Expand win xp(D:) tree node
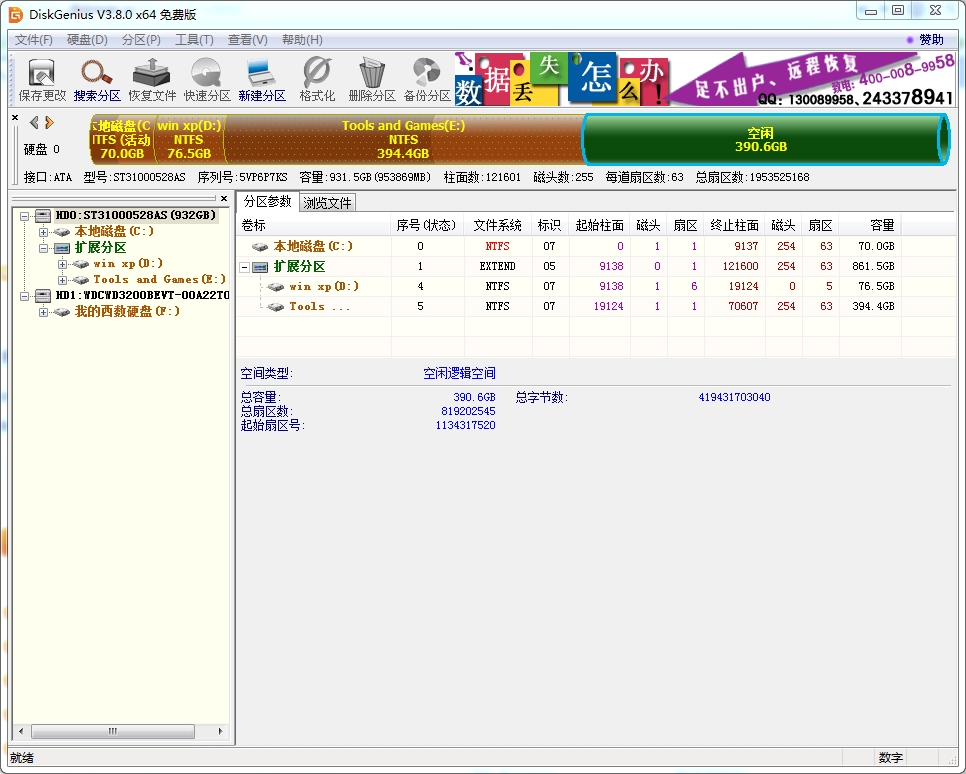The height and width of the screenshot is (774, 966). tap(62, 264)
